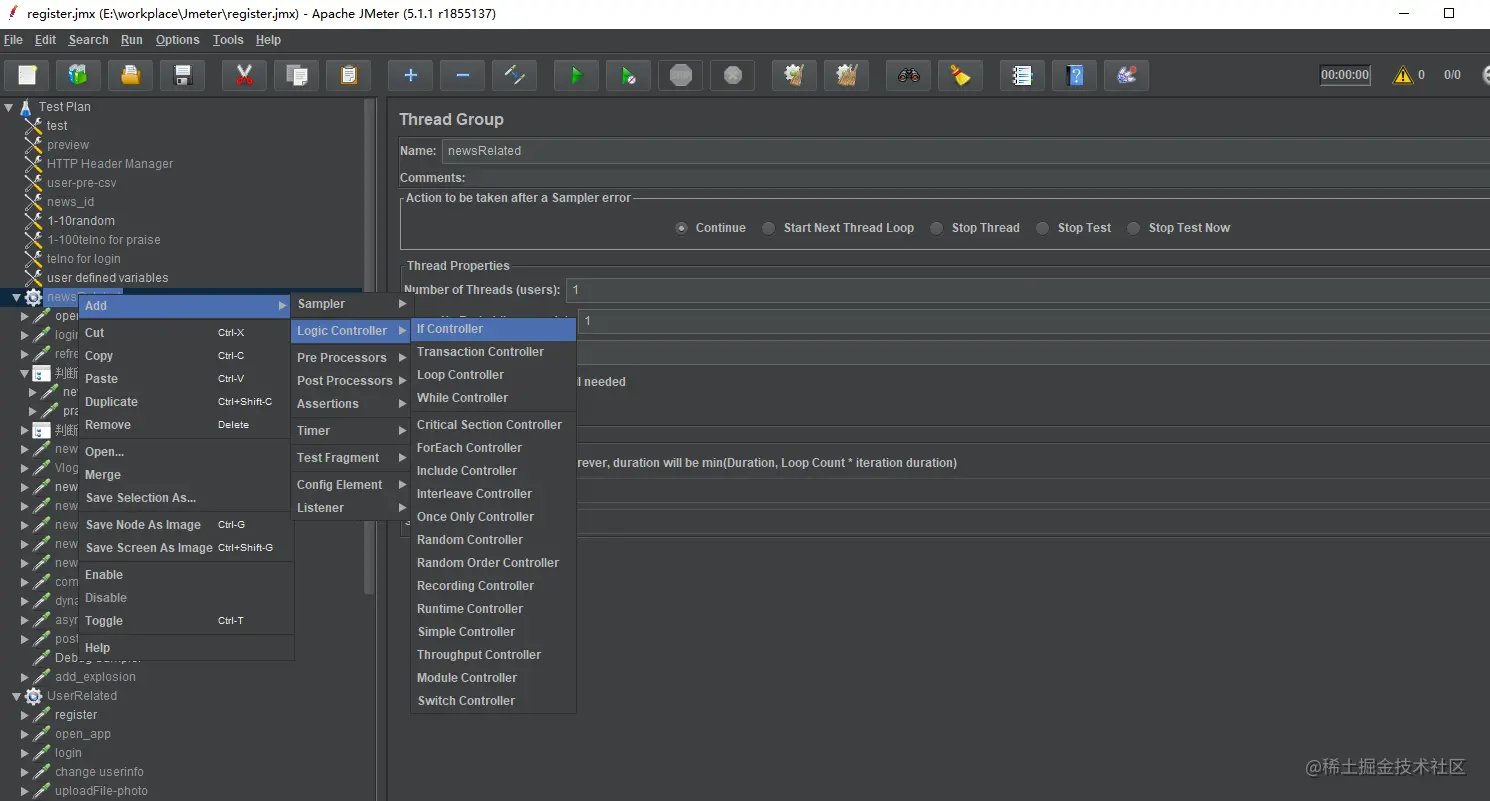Open the Tools menu
This screenshot has width=1490, height=801.
tap(228, 40)
